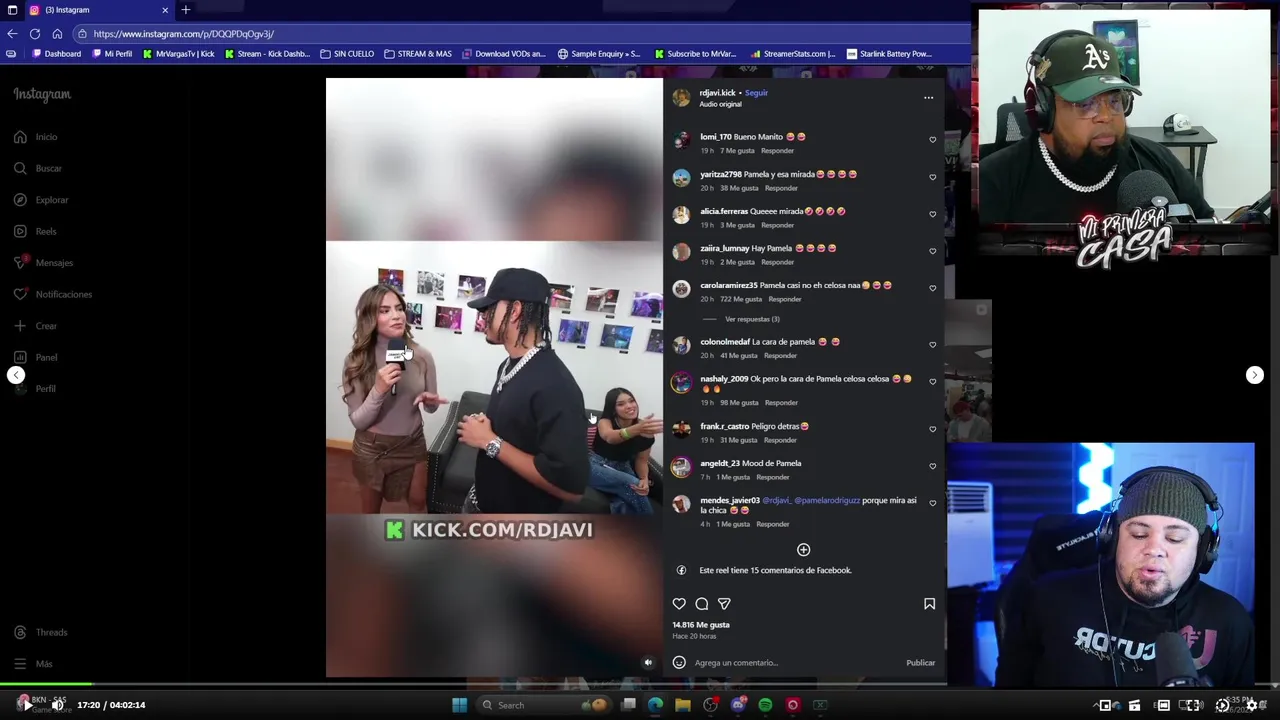Like lomi_170's comment
The height and width of the screenshot is (720, 1280).
(933, 140)
